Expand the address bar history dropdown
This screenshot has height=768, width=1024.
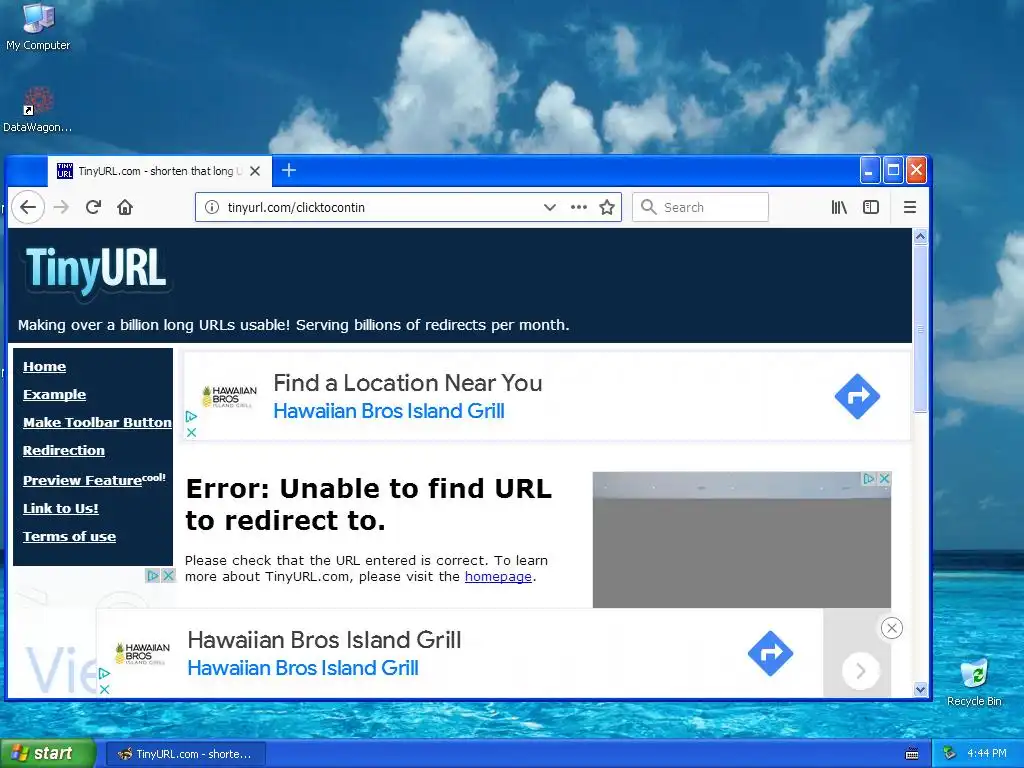tap(550, 207)
